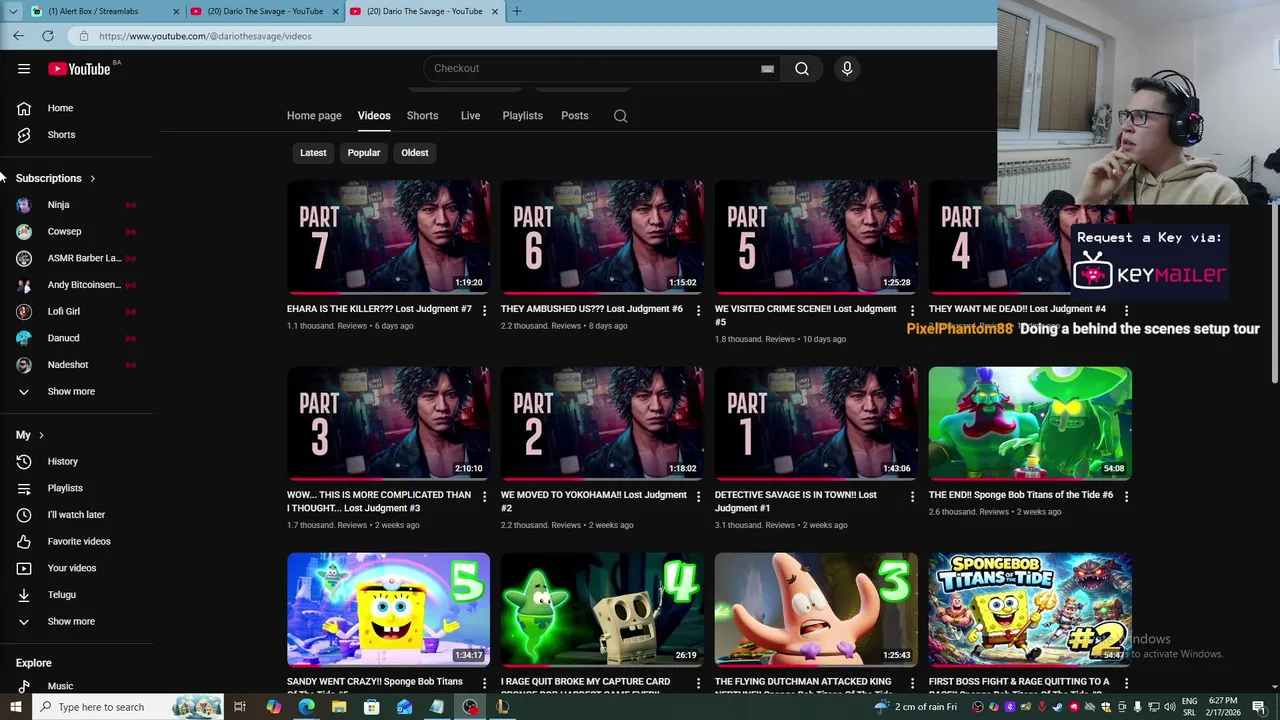Image resolution: width=1280 pixels, height=720 pixels.
Task: Open EHARA IS THE KILLER video title
Action: click(379, 309)
